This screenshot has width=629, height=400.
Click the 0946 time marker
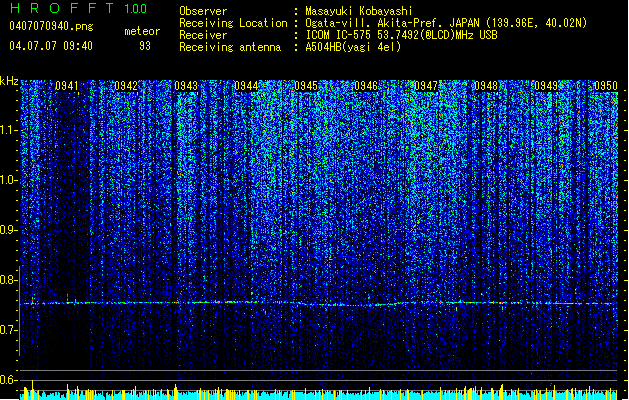tap(366, 86)
